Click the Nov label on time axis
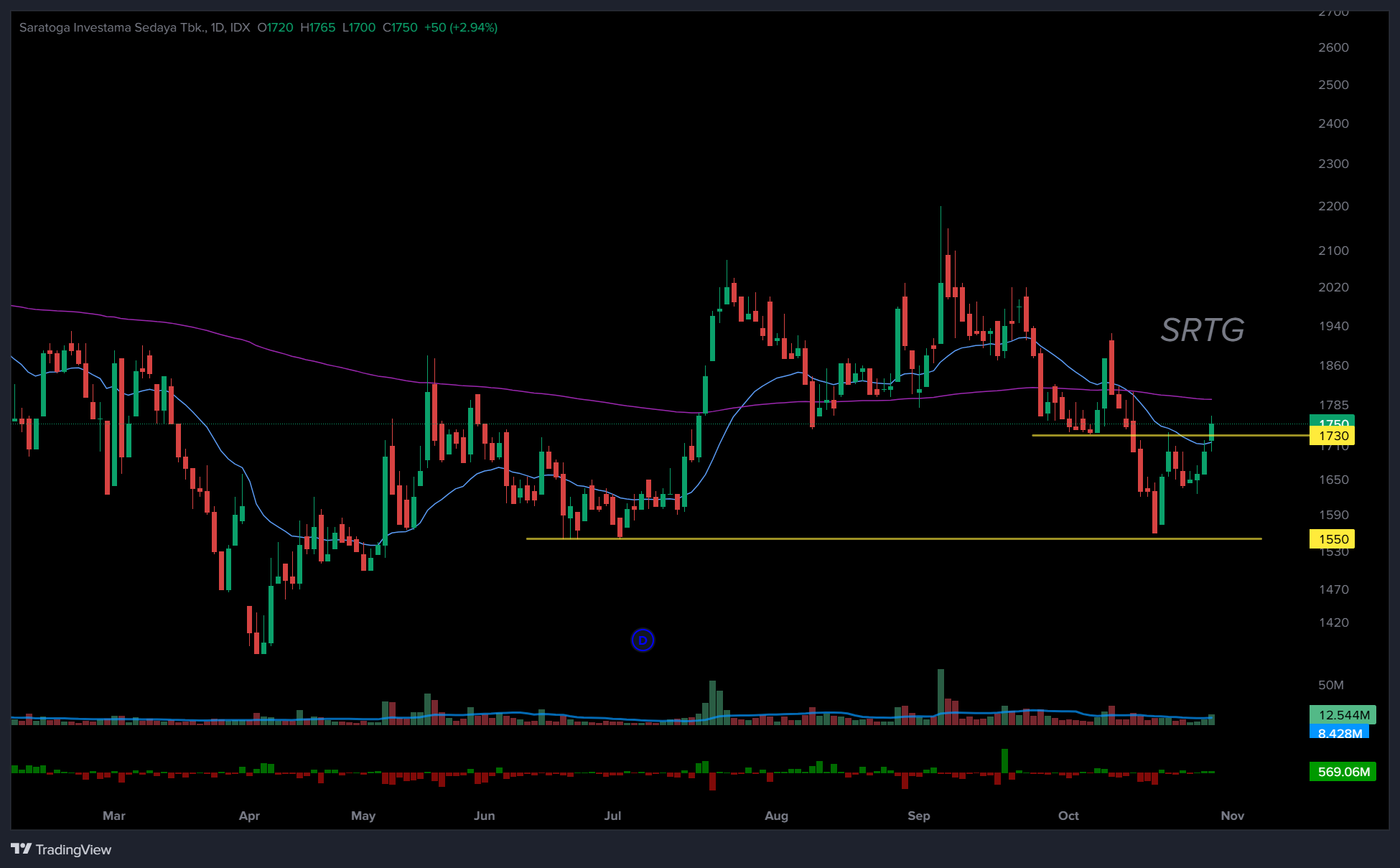This screenshot has width=1400, height=868. click(x=1232, y=816)
